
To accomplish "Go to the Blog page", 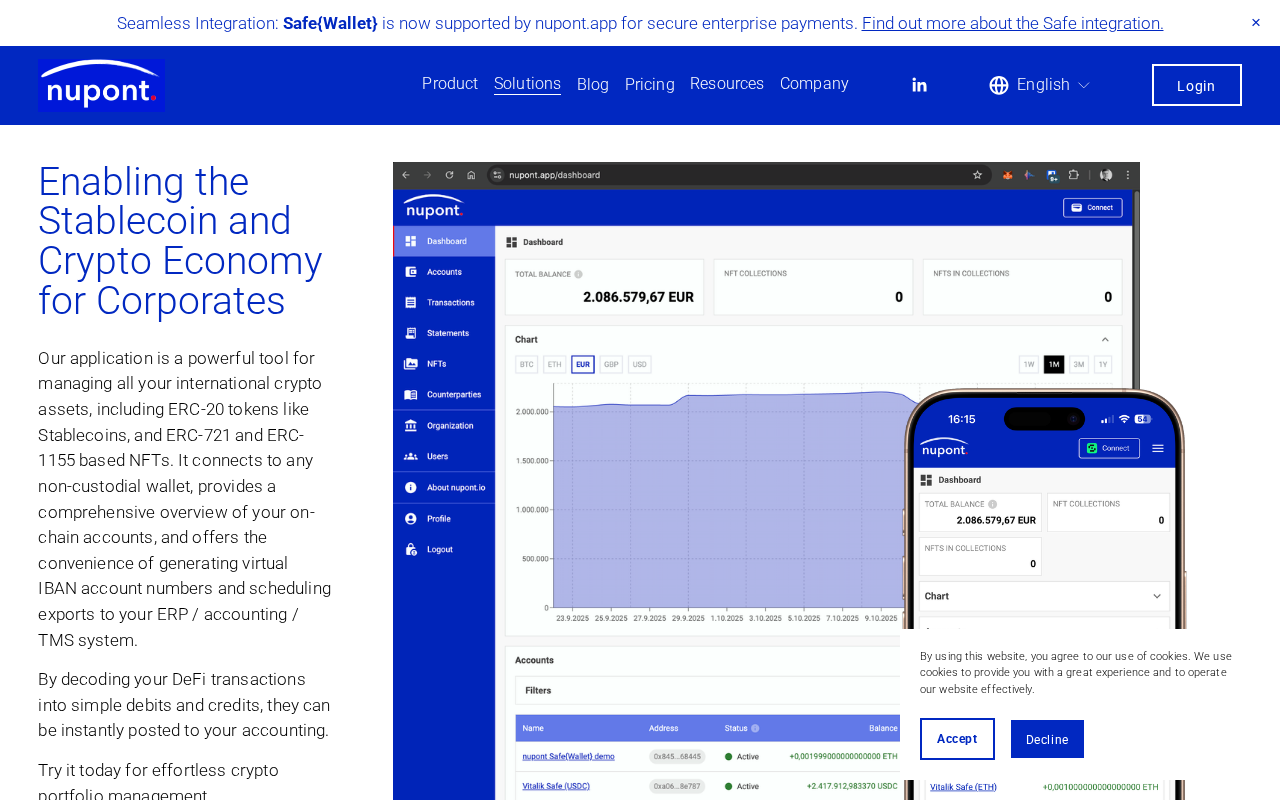I will pos(593,85).
